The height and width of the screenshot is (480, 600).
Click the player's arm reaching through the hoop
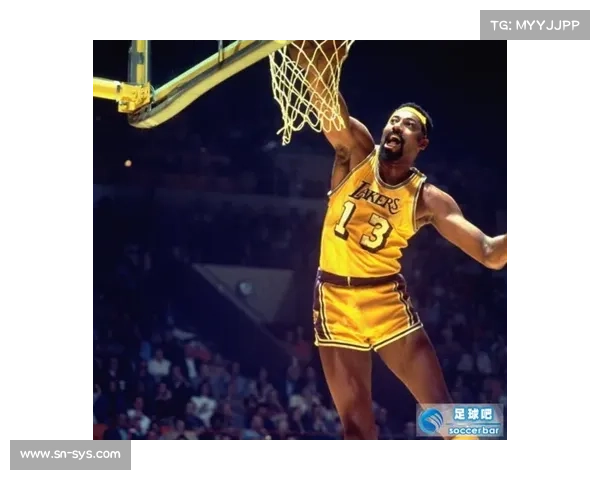click(x=343, y=133)
